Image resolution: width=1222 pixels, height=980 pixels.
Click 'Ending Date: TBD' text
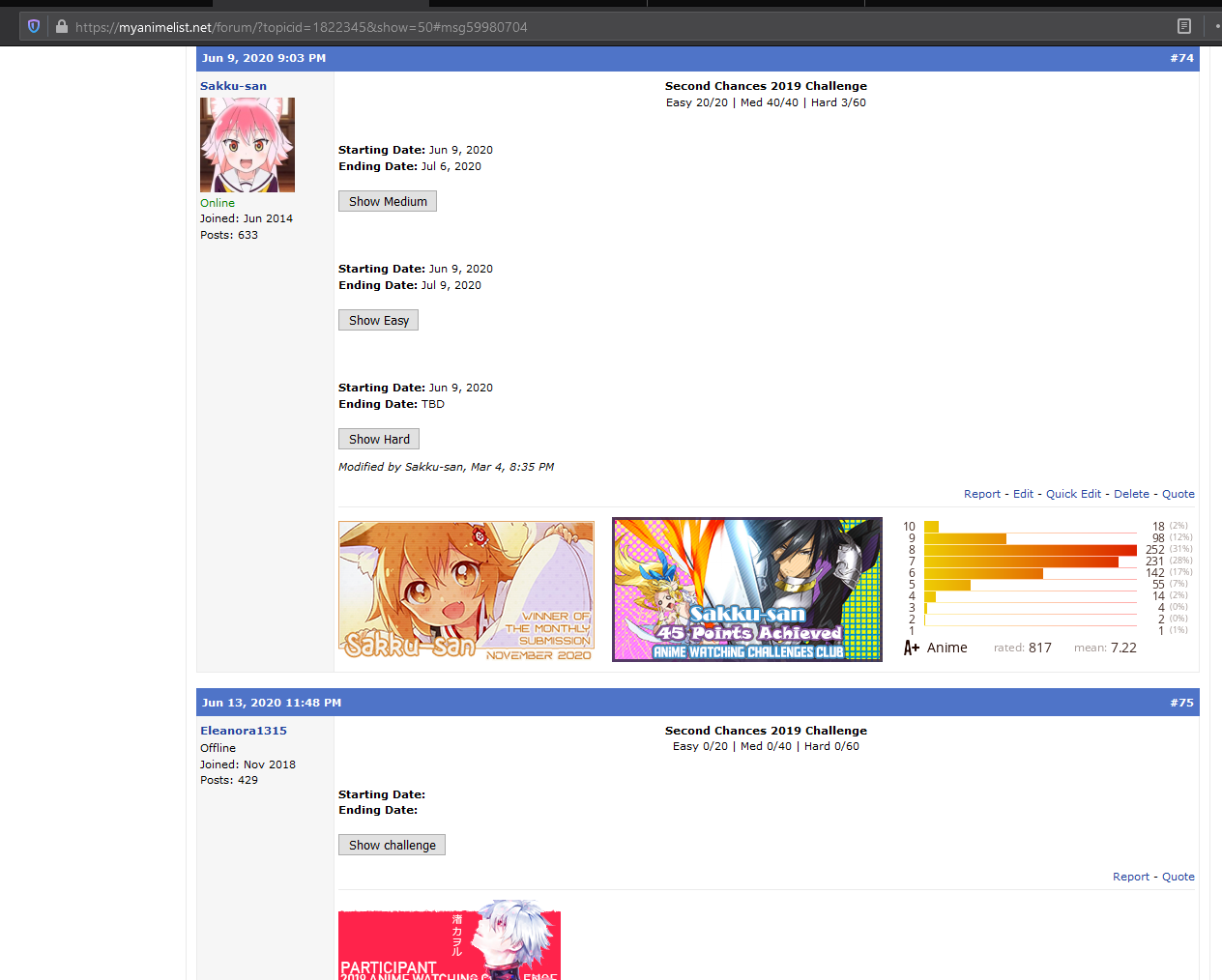click(392, 404)
